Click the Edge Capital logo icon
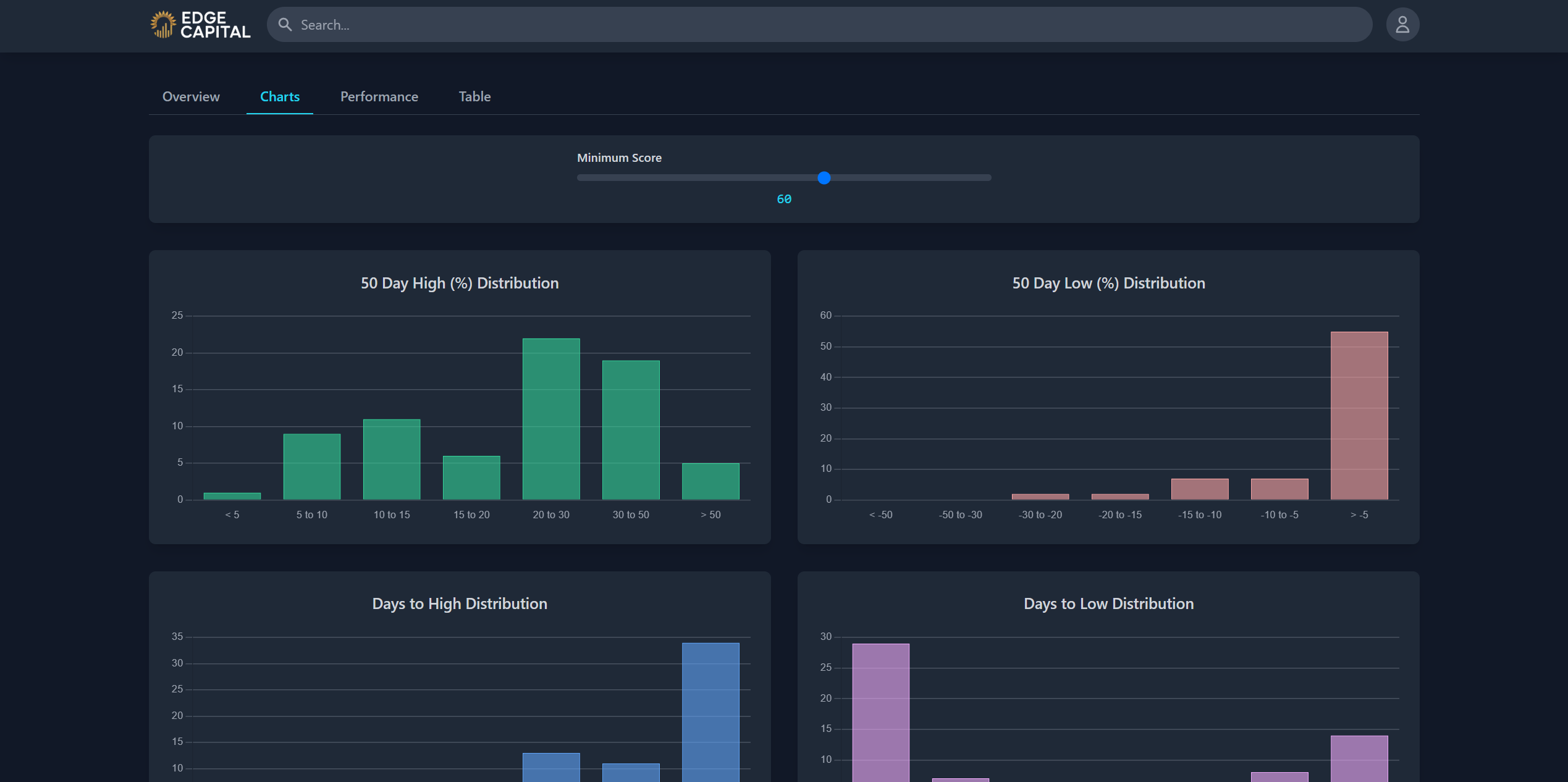This screenshot has height=782, width=1568. 162,25
